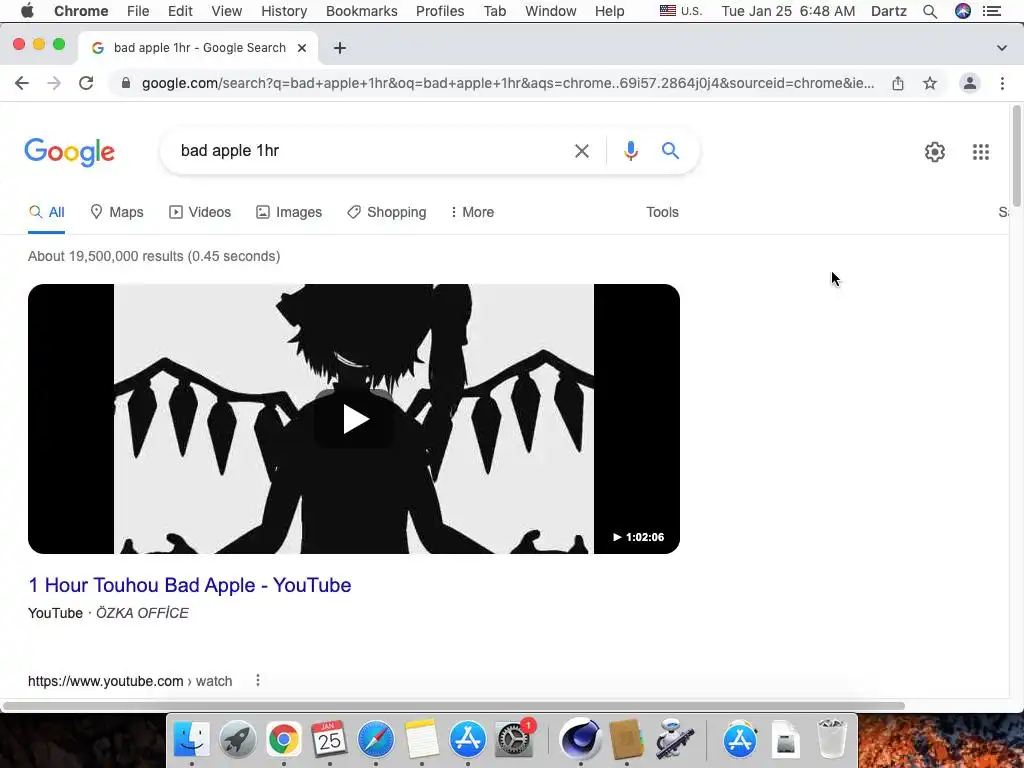The image size is (1024, 768).
Task: Open the Google apps grid
Action: pos(981,152)
